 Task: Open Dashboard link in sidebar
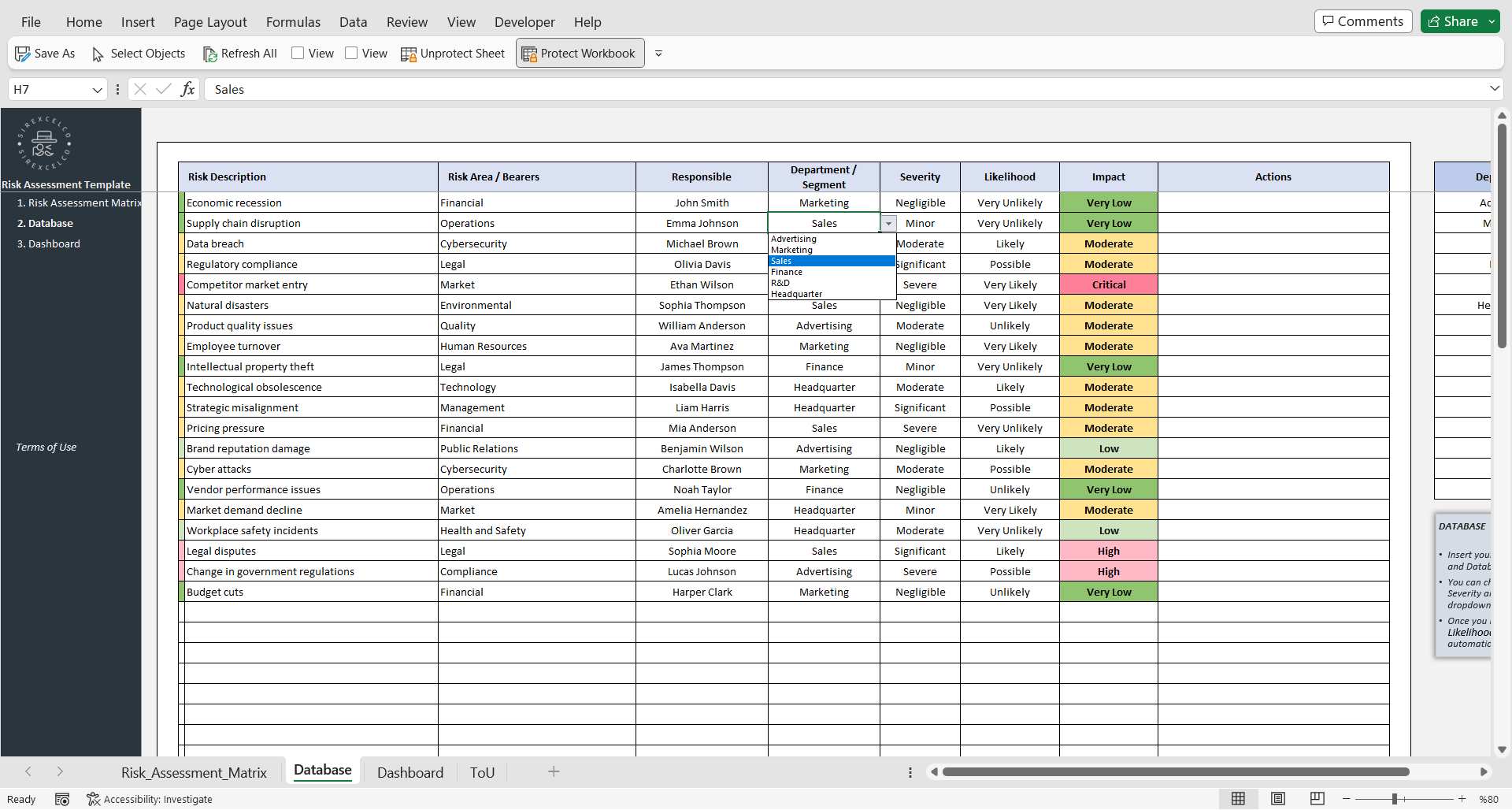pos(49,243)
